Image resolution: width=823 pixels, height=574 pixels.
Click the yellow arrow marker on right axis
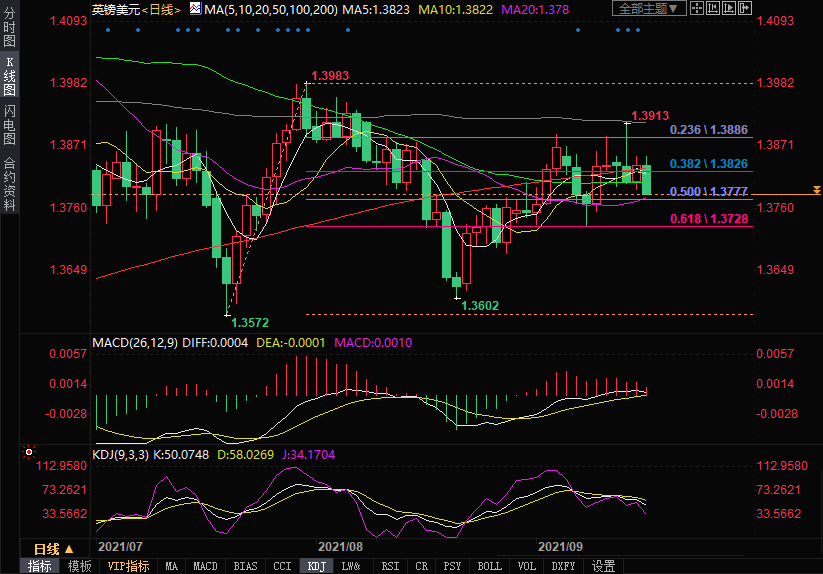tap(817, 190)
